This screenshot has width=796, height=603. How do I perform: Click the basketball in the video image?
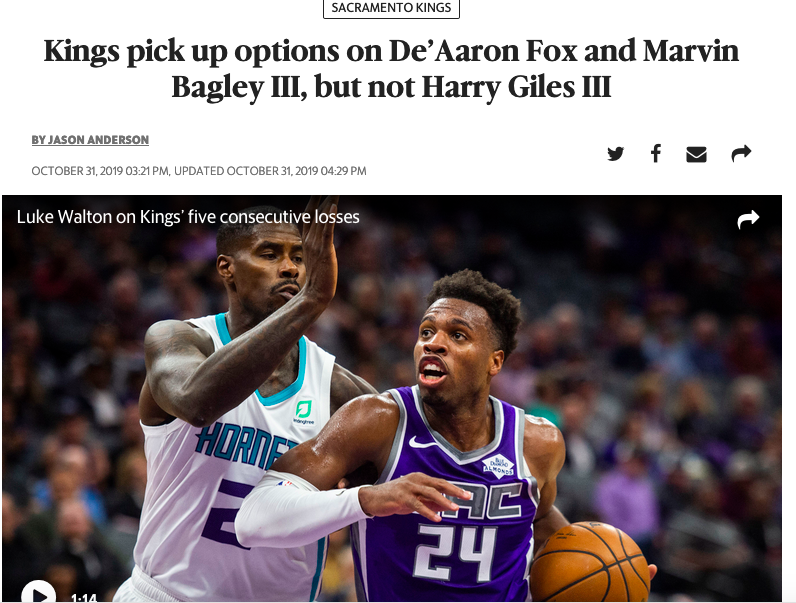(x=589, y=562)
